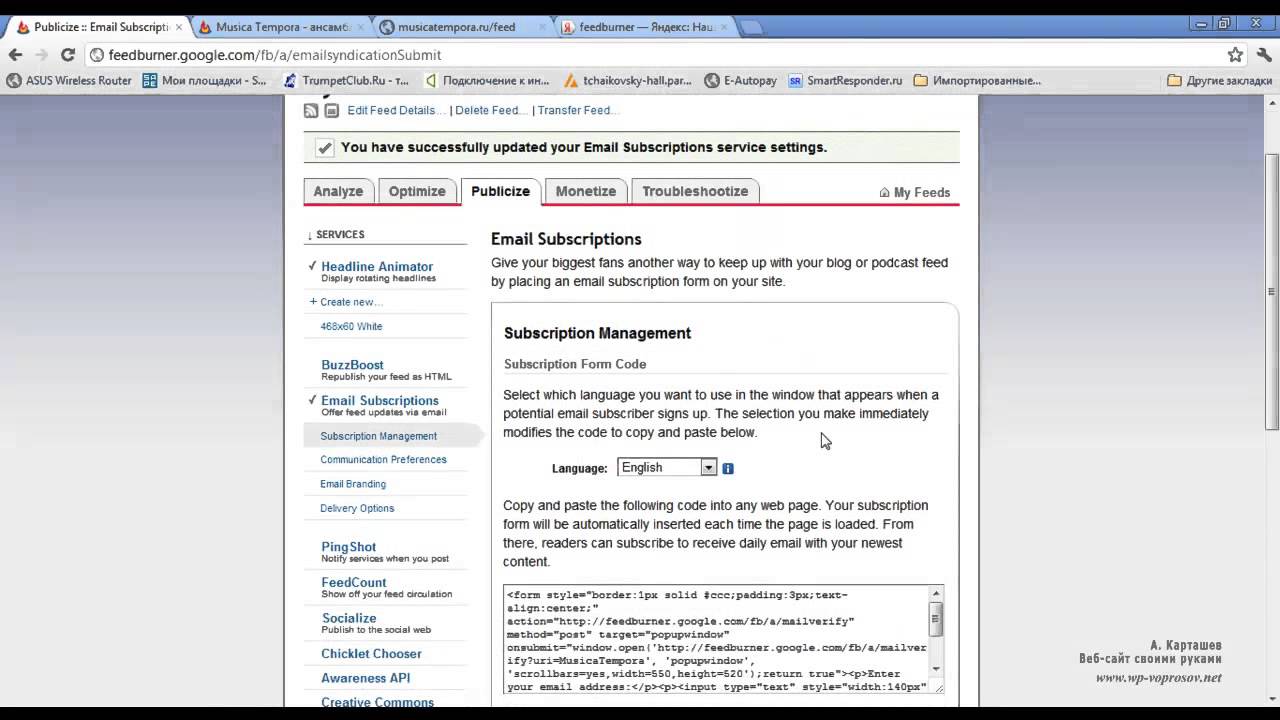Open Socialize service
This screenshot has width=1280, height=720.
pyautogui.click(x=349, y=618)
